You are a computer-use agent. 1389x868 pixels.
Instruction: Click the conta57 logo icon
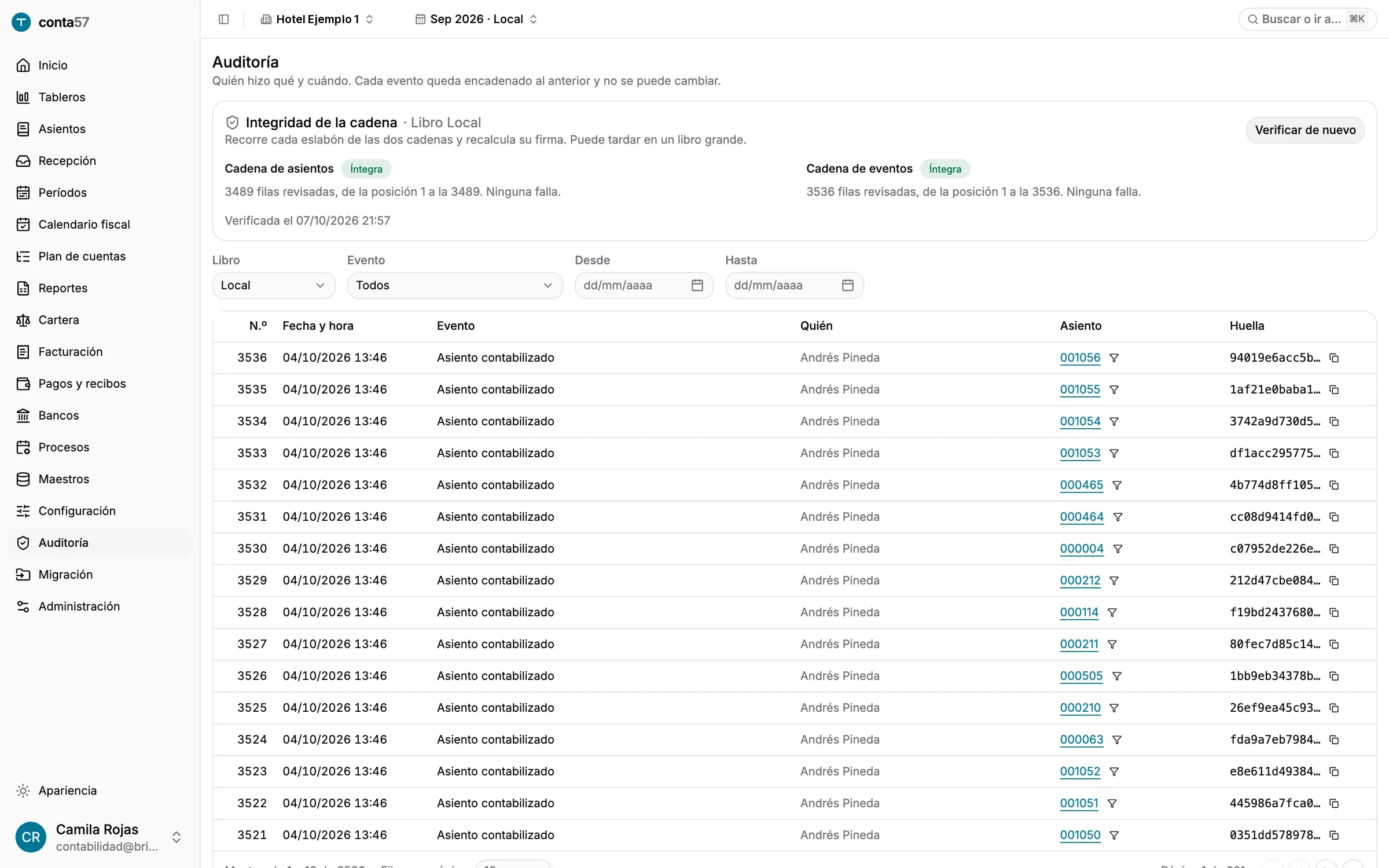pyautogui.click(x=21, y=22)
